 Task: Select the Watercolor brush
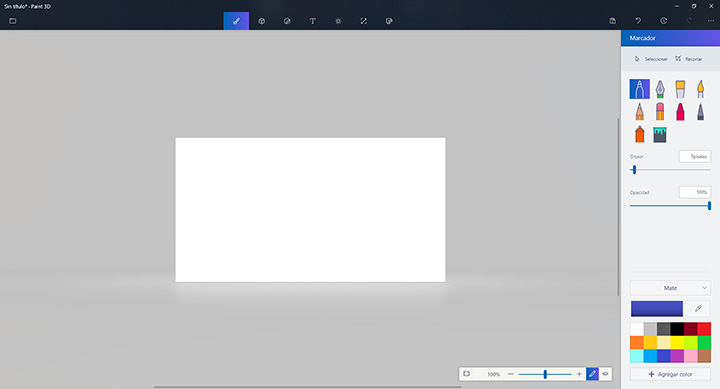700,89
